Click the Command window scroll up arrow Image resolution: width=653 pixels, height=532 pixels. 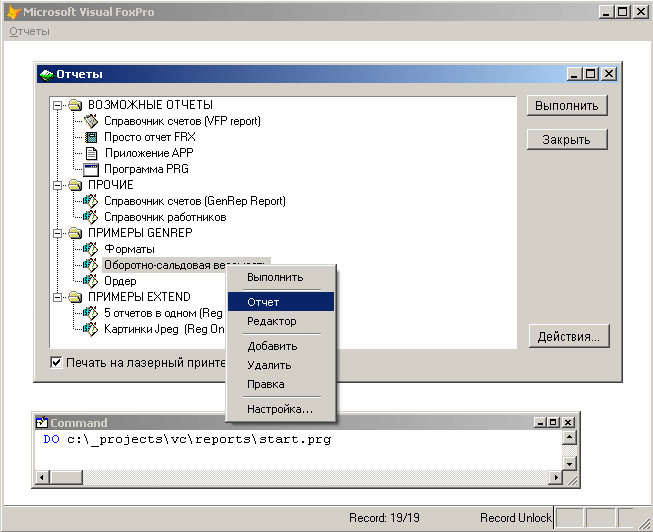[x=569, y=437]
